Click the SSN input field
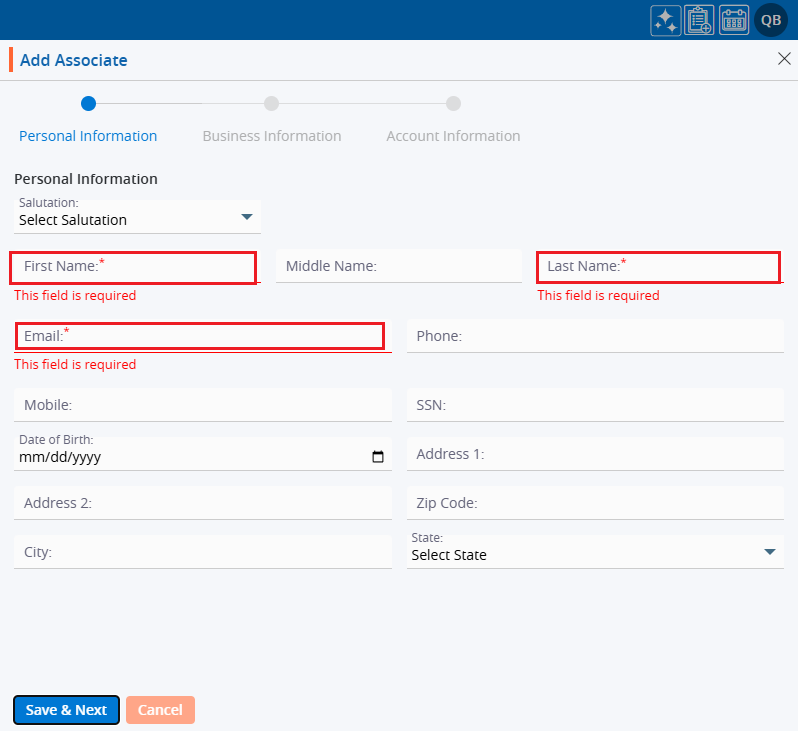The width and height of the screenshot is (798, 731). coord(595,405)
